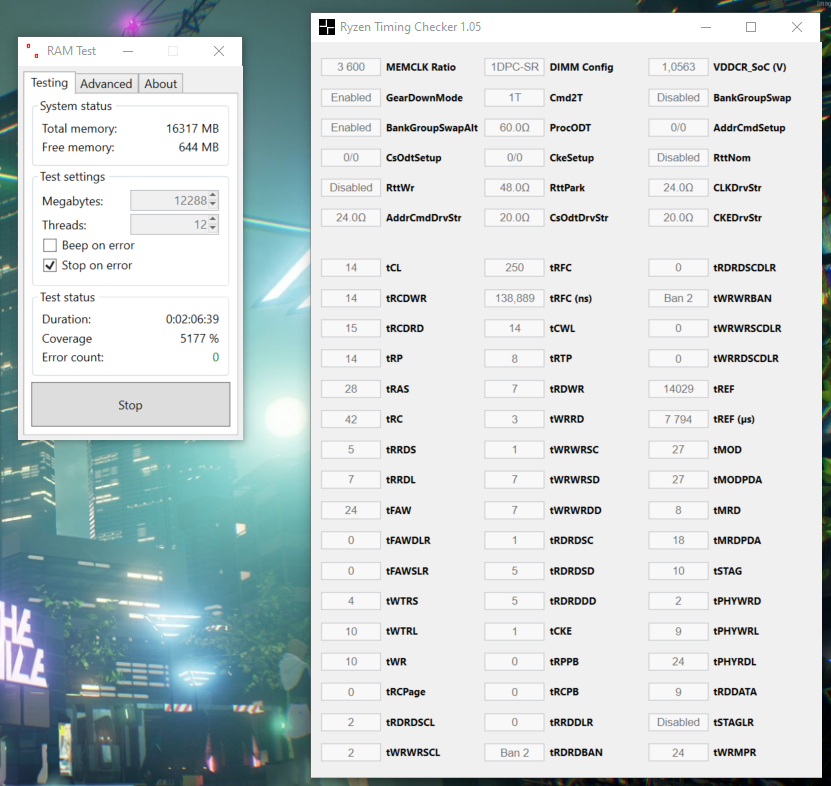831x786 pixels.
Task: Click the tFAW value 24
Action: 351,510
